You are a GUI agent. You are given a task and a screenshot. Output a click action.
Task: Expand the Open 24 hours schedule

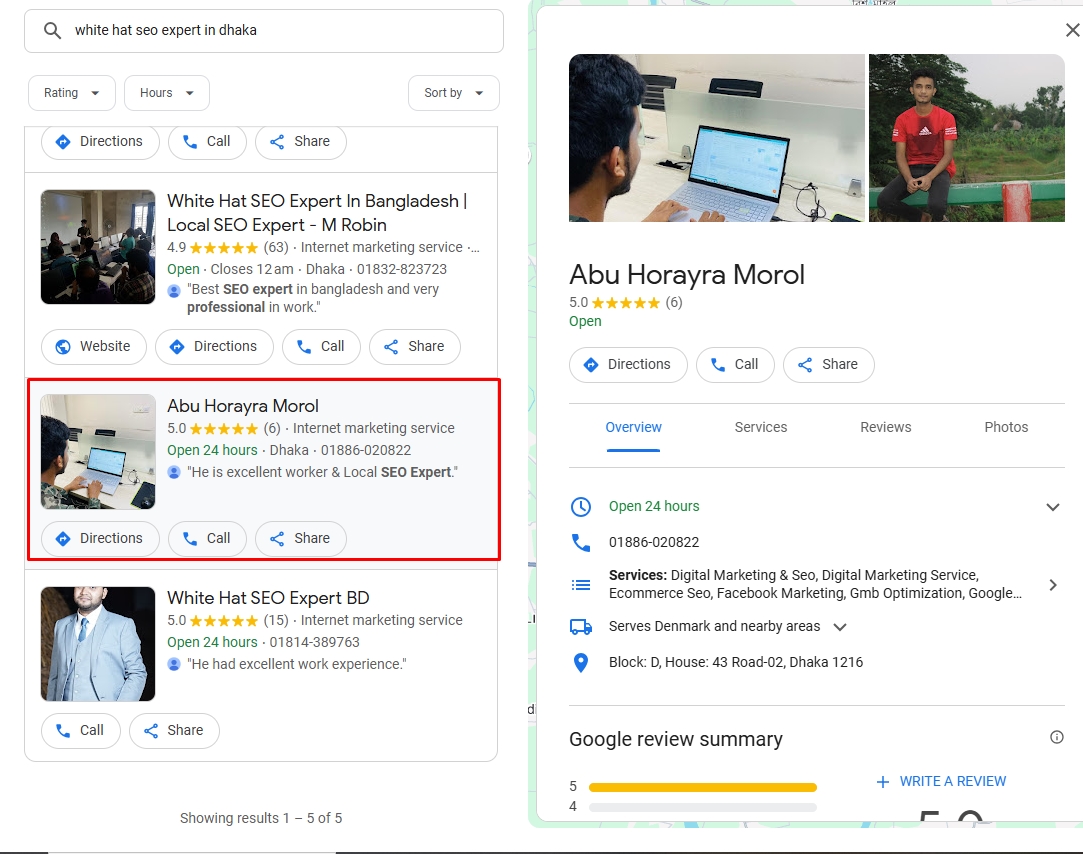[x=1052, y=507]
